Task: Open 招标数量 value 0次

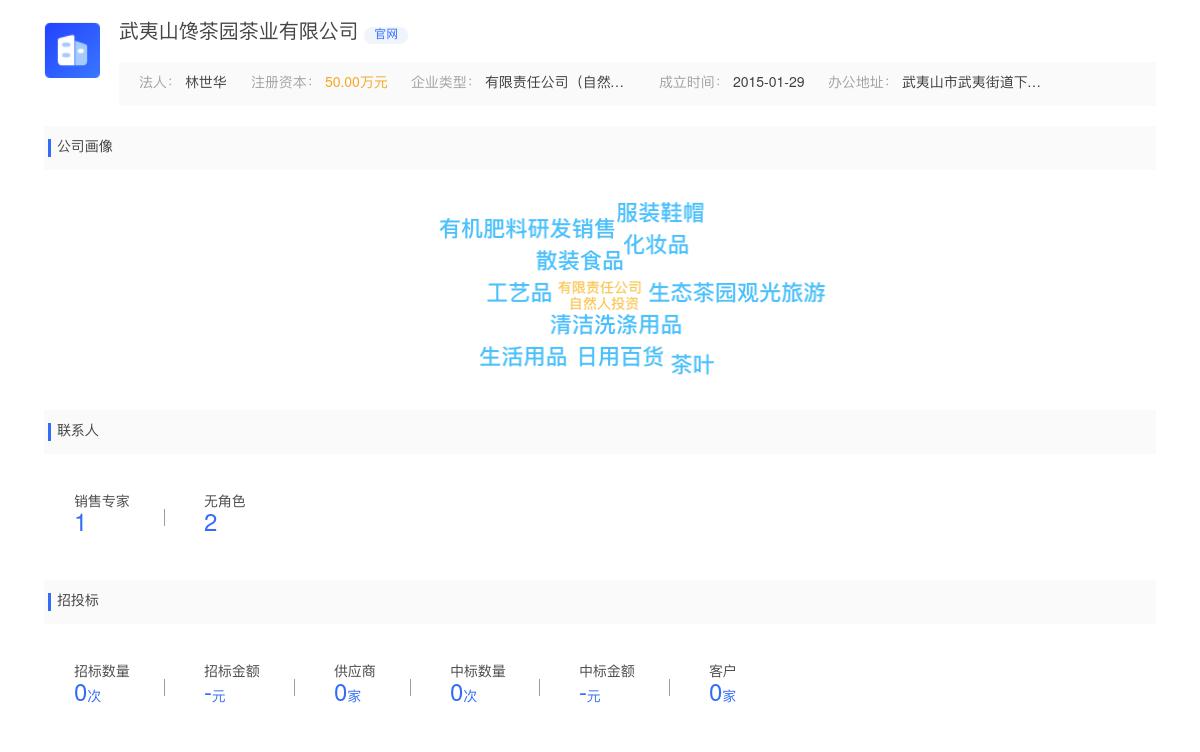Action: 88,693
